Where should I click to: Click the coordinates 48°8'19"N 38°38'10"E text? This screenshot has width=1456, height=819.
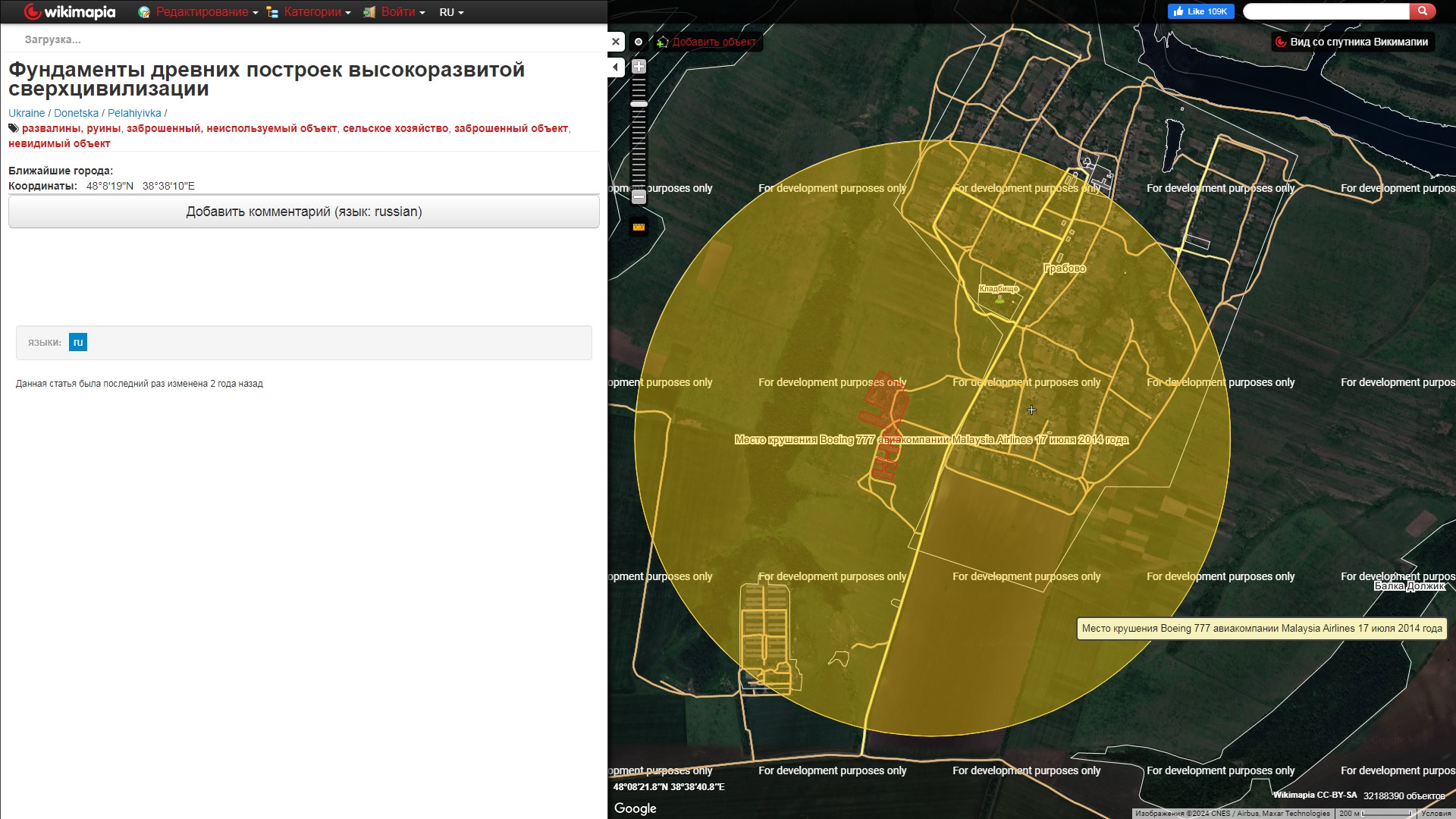pyautogui.click(x=140, y=186)
